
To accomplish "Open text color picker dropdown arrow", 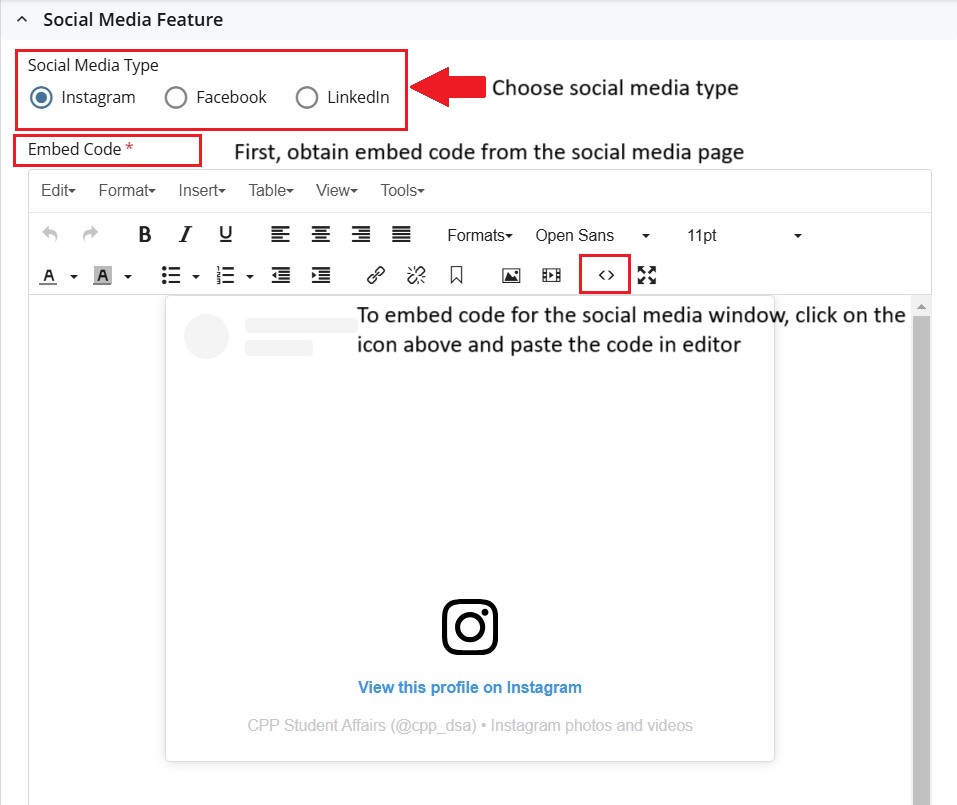I will (74, 276).
